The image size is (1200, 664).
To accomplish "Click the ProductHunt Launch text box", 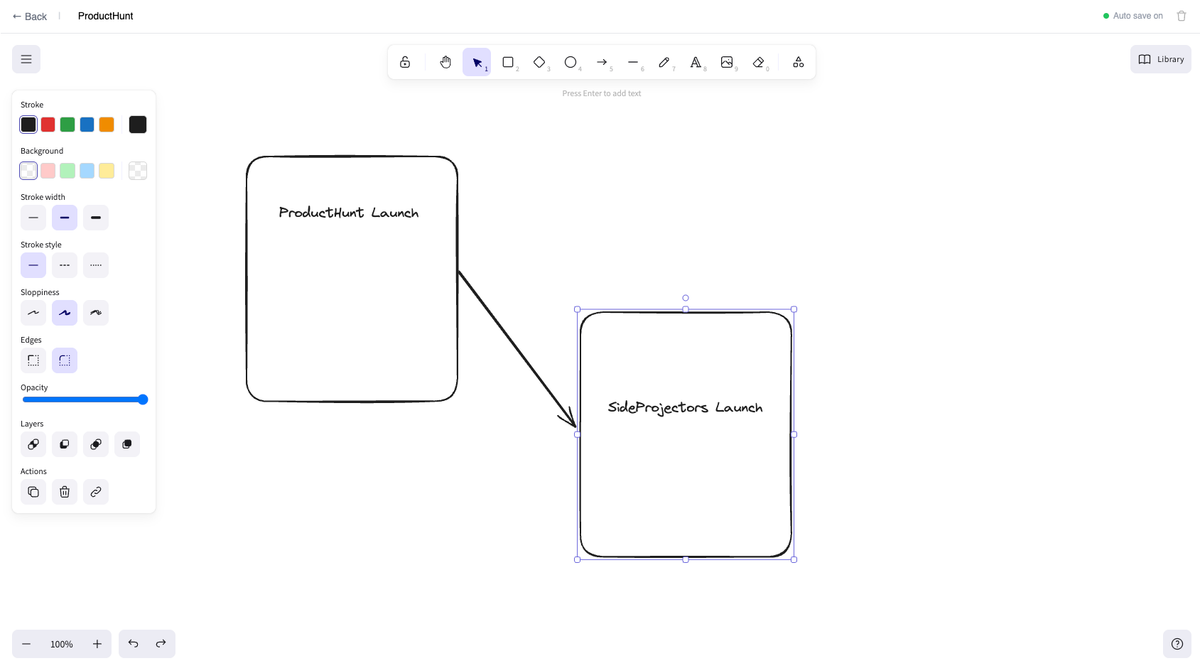I will [349, 213].
